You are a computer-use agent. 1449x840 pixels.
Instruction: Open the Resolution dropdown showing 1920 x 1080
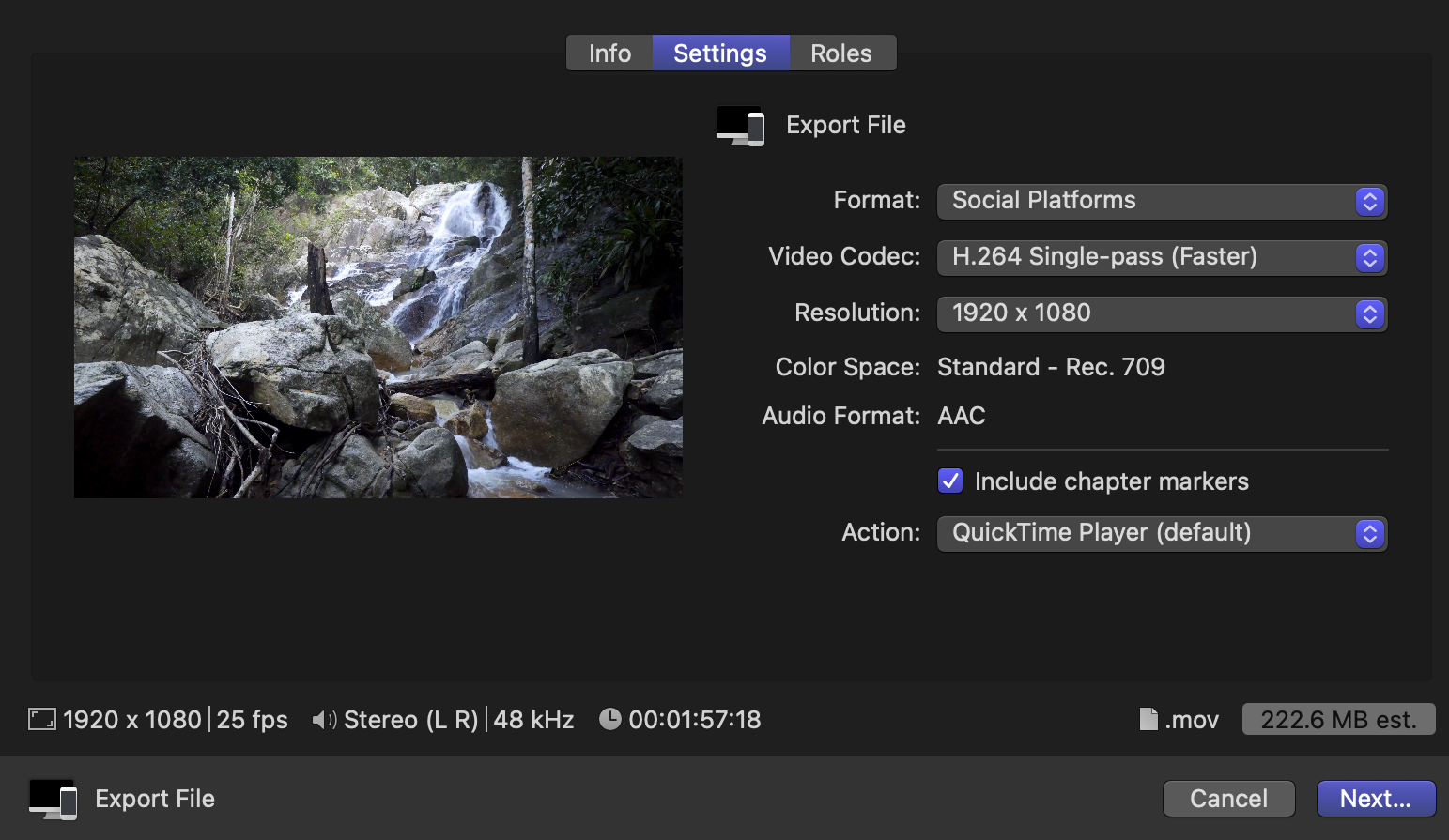pyautogui.click(x=1162, y=313)
